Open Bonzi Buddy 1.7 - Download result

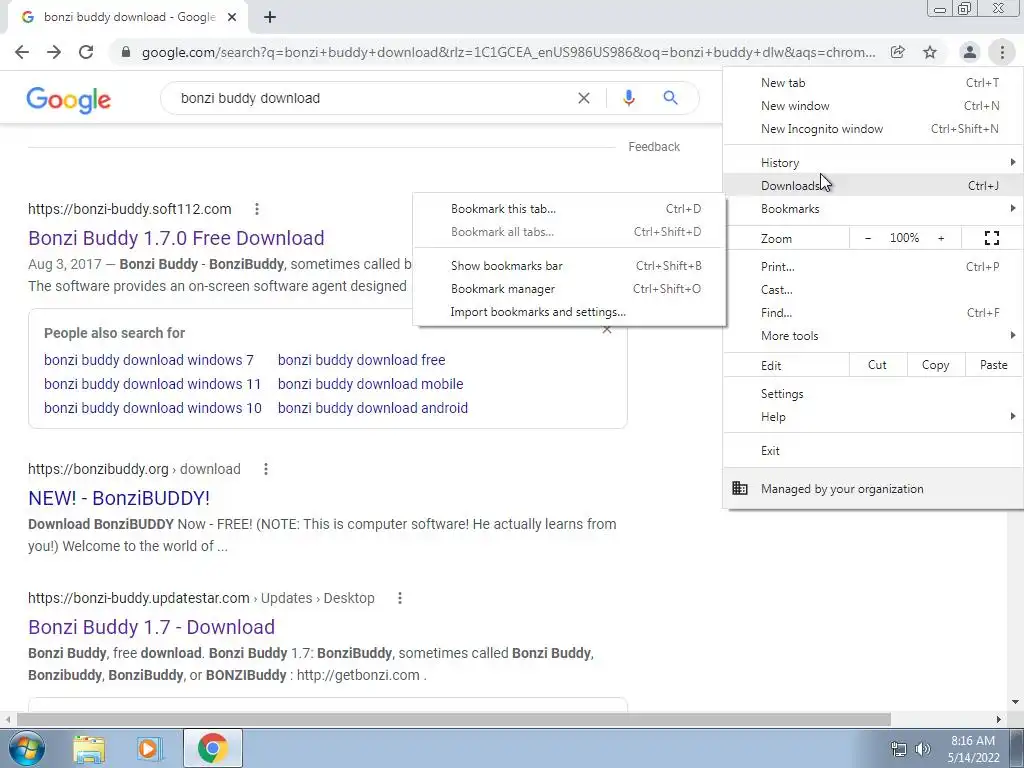coord(152,627)
